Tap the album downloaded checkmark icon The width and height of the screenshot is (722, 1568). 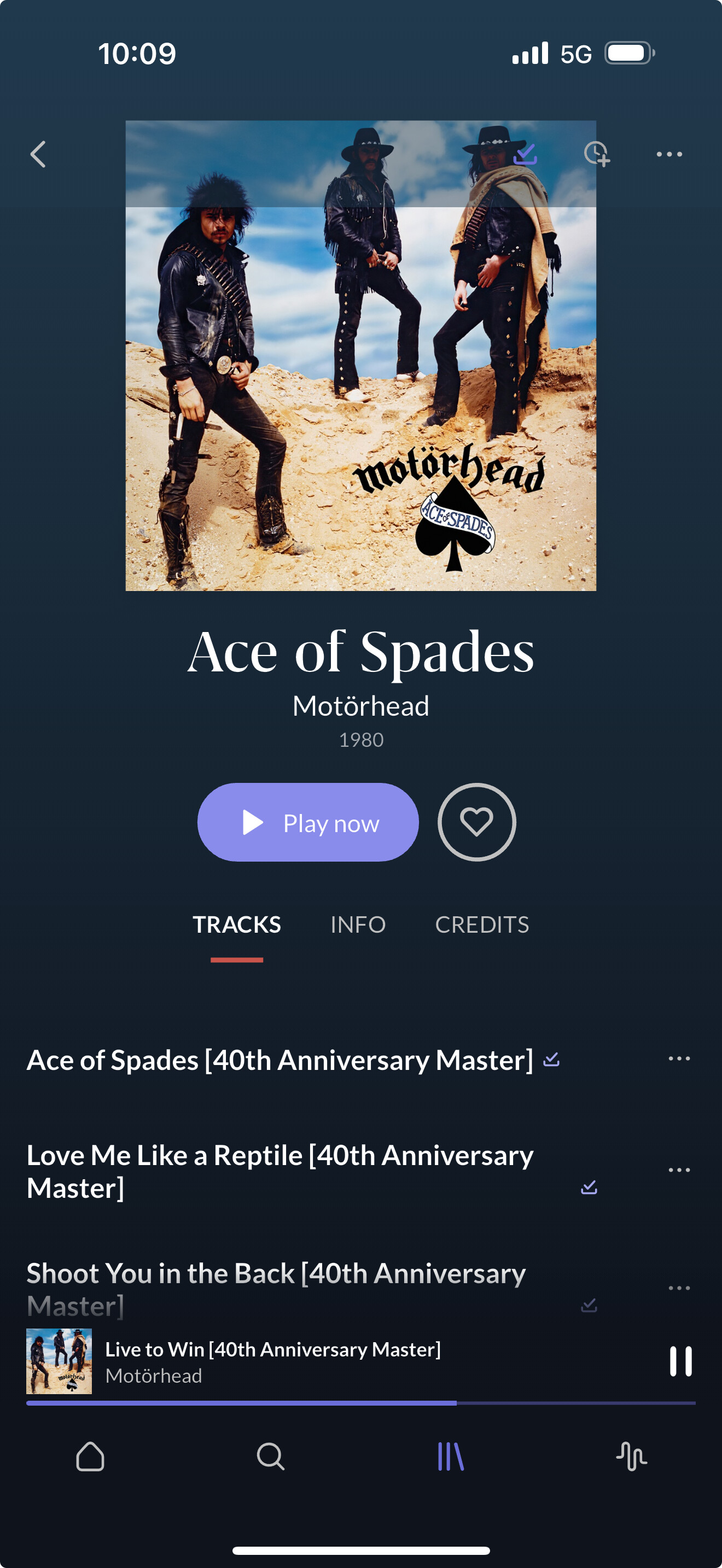coord(525,154)
